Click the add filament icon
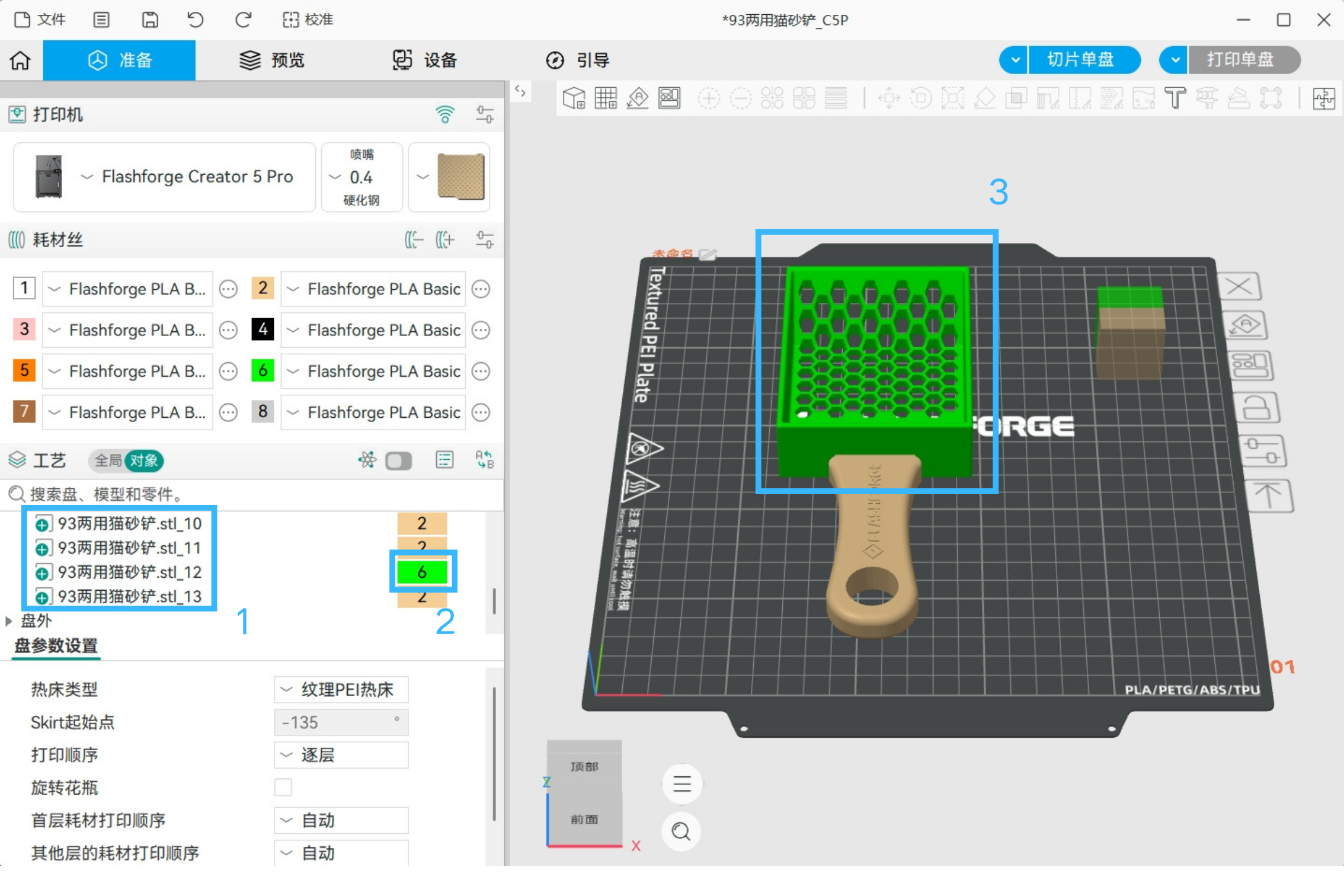 [x=445, y=239]
